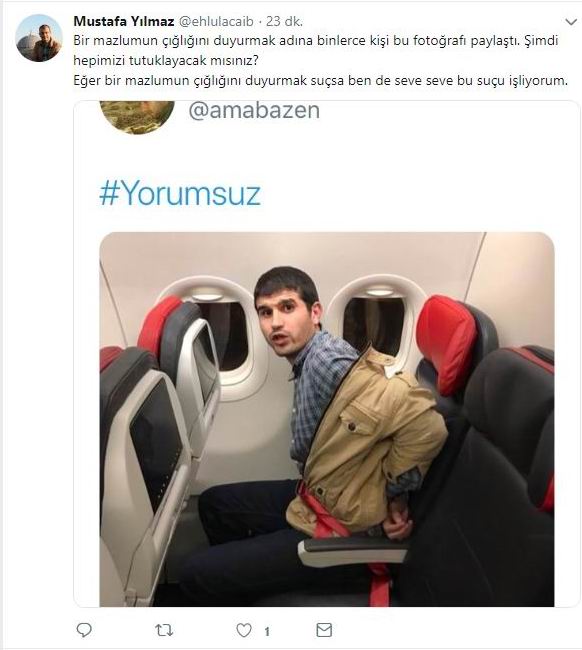Like the tweet with the heart icon

point(244,630)
